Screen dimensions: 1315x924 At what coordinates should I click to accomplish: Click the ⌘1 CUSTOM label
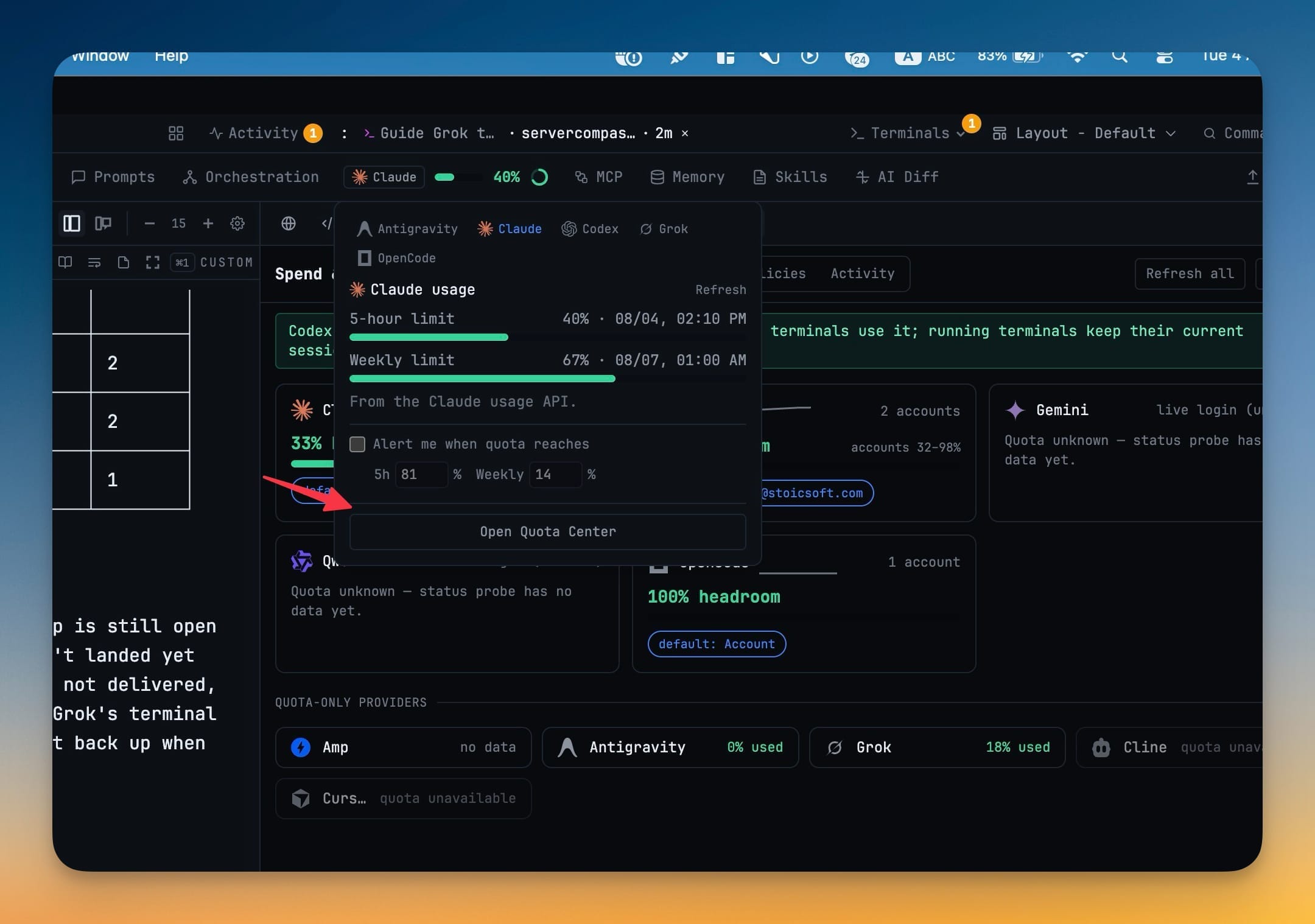212,262
